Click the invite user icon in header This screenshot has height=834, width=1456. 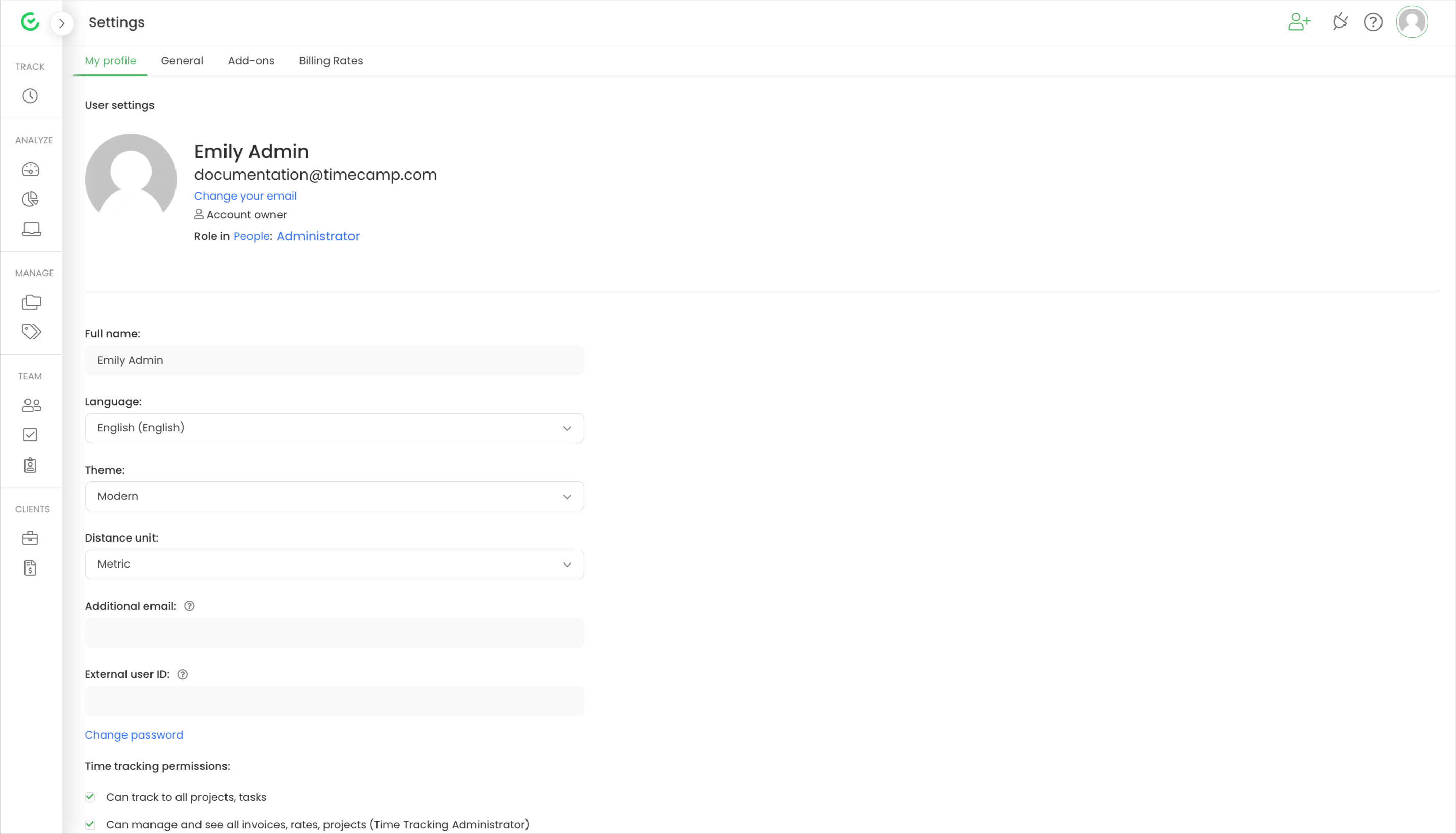(1298, 22)
